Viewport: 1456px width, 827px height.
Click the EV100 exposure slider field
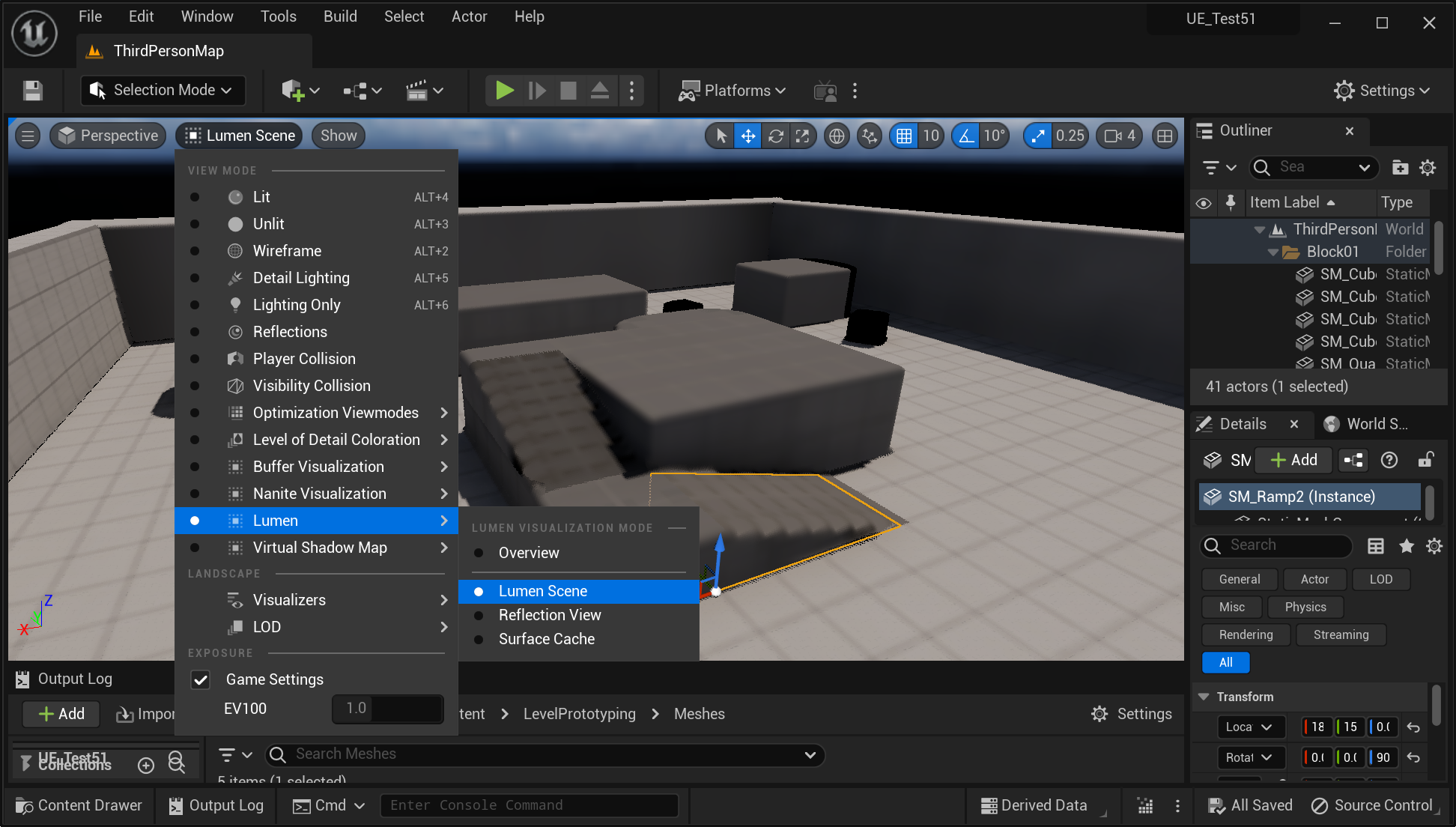click(387, 709)
